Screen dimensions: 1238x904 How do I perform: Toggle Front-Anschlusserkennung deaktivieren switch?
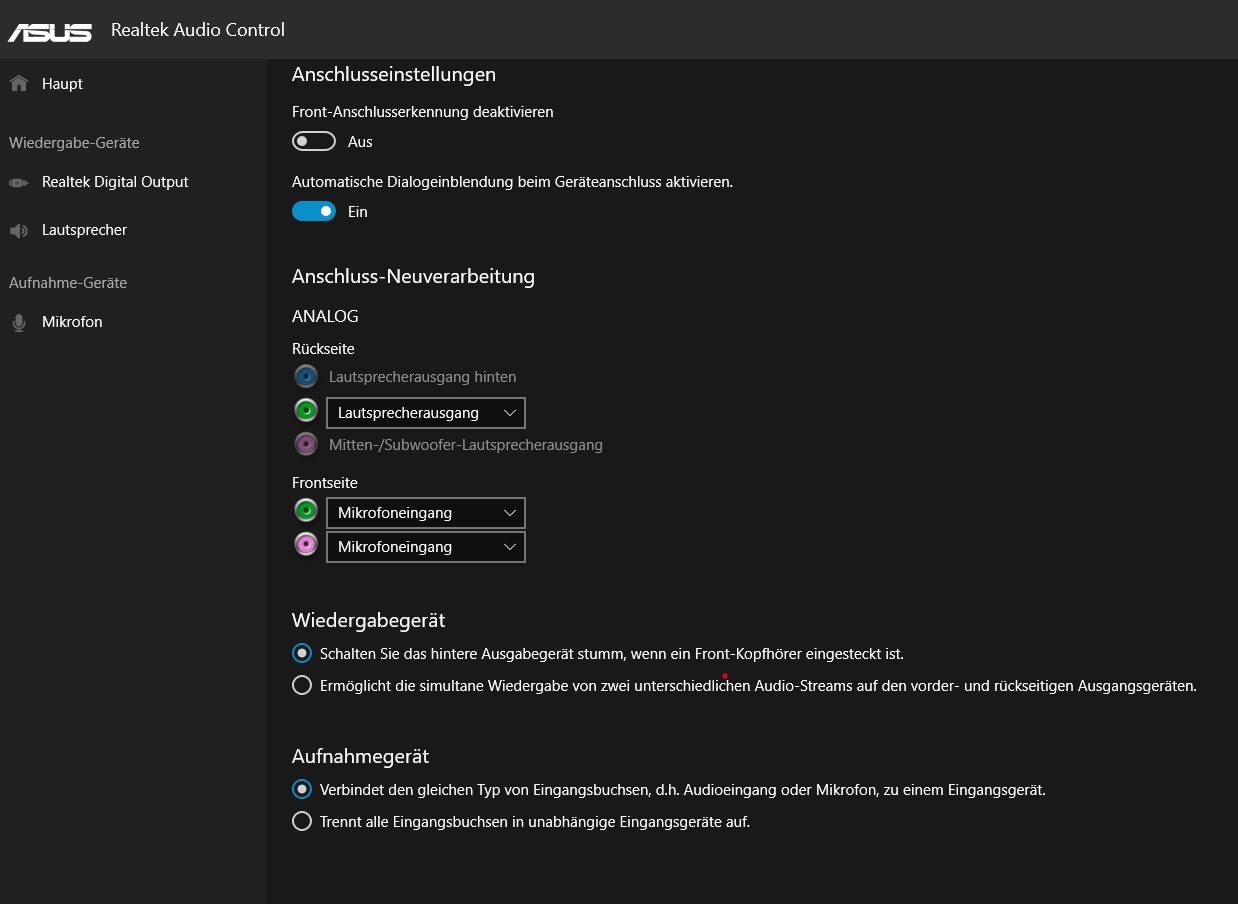pos(313,142)
